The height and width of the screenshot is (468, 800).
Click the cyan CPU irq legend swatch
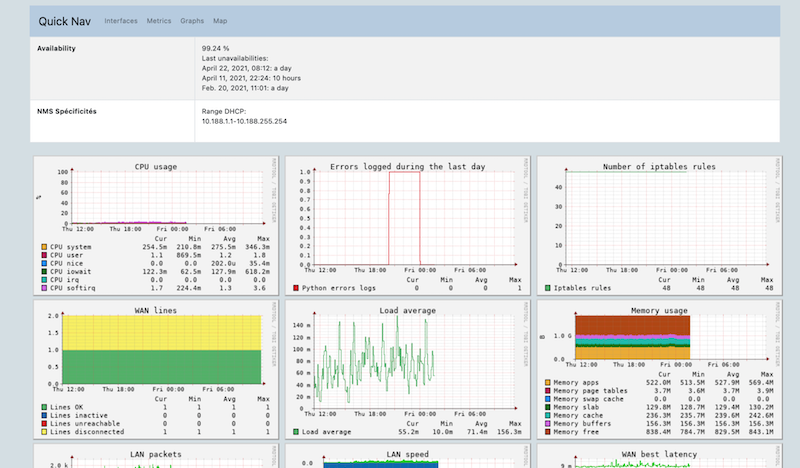click(44, 280)
